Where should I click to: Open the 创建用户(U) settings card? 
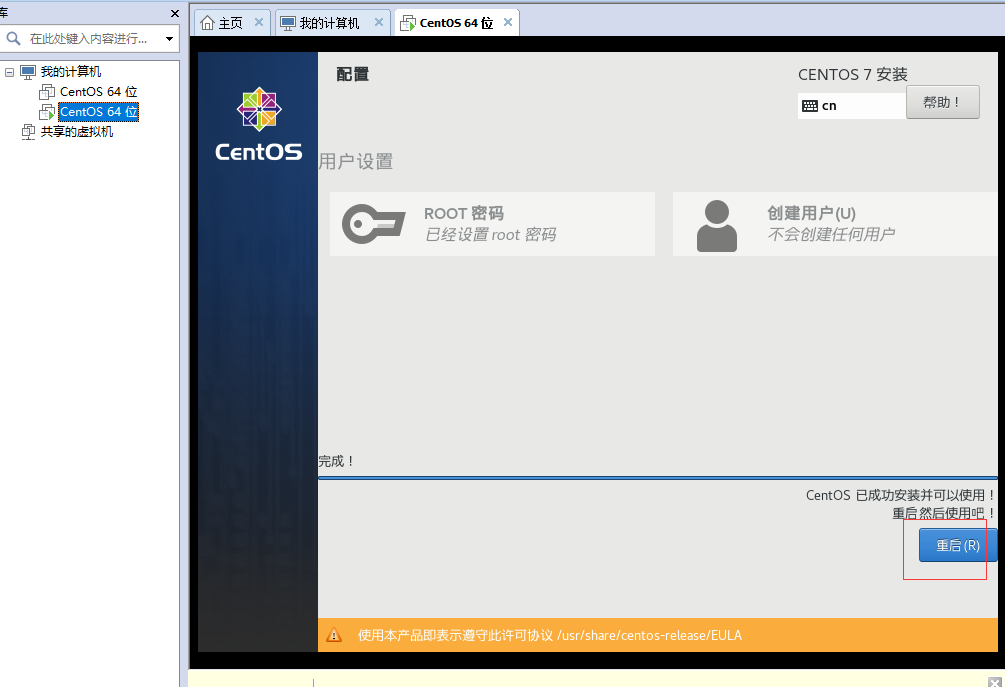[835, 224]
